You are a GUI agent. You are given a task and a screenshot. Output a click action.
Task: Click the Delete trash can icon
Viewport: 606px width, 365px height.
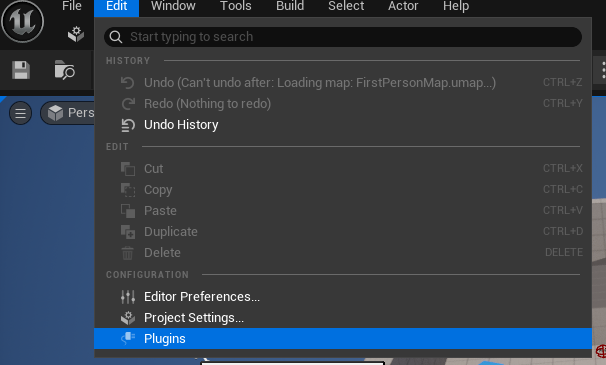[x=128, y=253]
